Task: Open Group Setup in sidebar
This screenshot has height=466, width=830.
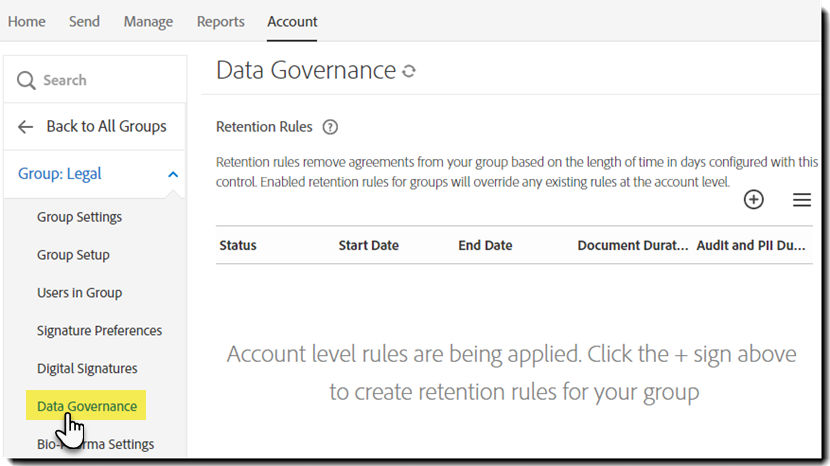Action: tap(74, 255)
